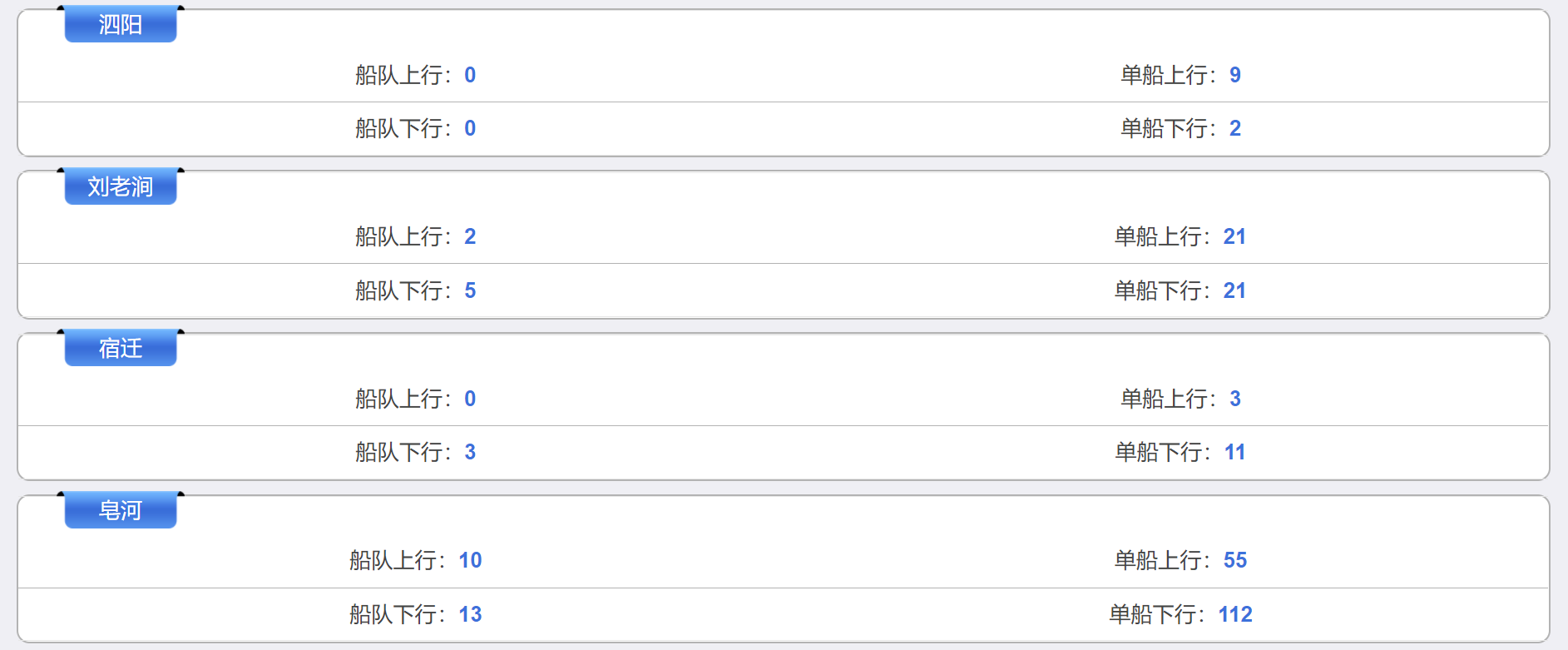Click 刘老涧 单船上行 value 21
1568x650 pixels.
pos(1234,236)
